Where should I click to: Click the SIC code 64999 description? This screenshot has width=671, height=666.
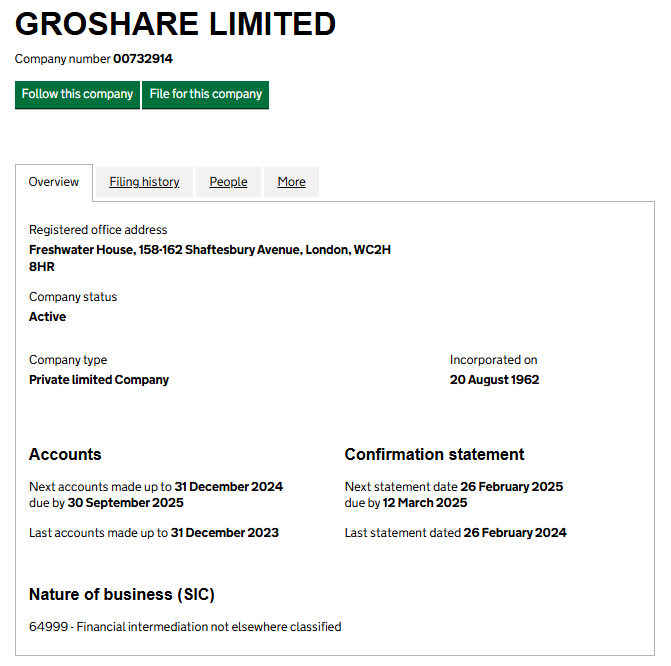click(185, 627)
